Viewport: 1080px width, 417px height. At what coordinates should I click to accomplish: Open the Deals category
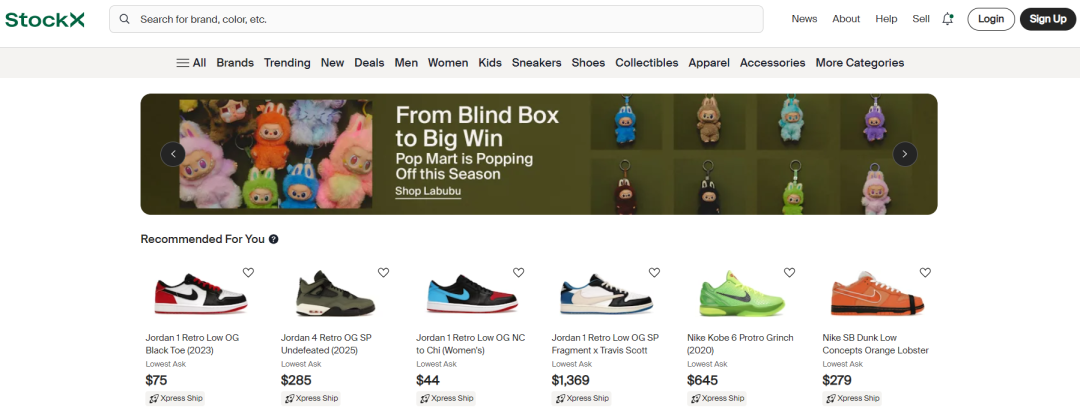(x=369, y=63)
